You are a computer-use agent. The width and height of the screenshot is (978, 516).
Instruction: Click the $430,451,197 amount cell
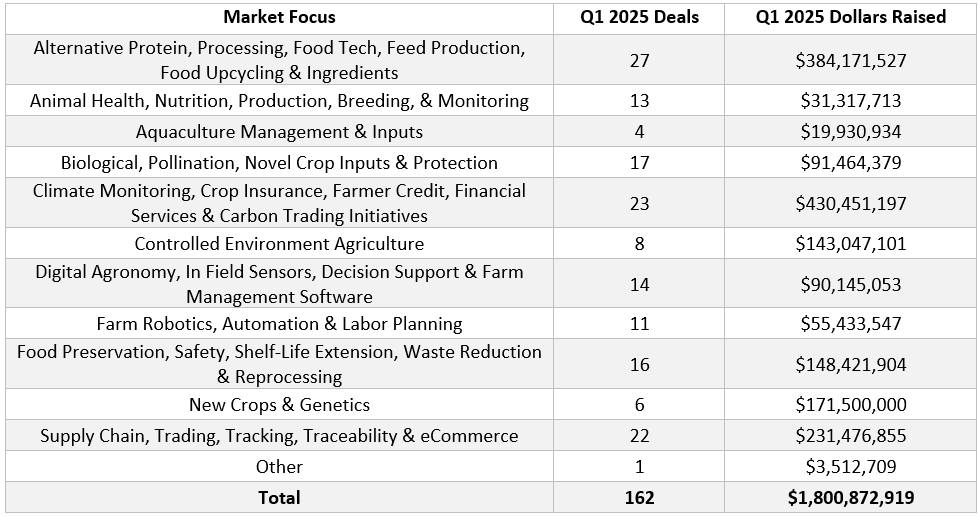coord(851,203)
